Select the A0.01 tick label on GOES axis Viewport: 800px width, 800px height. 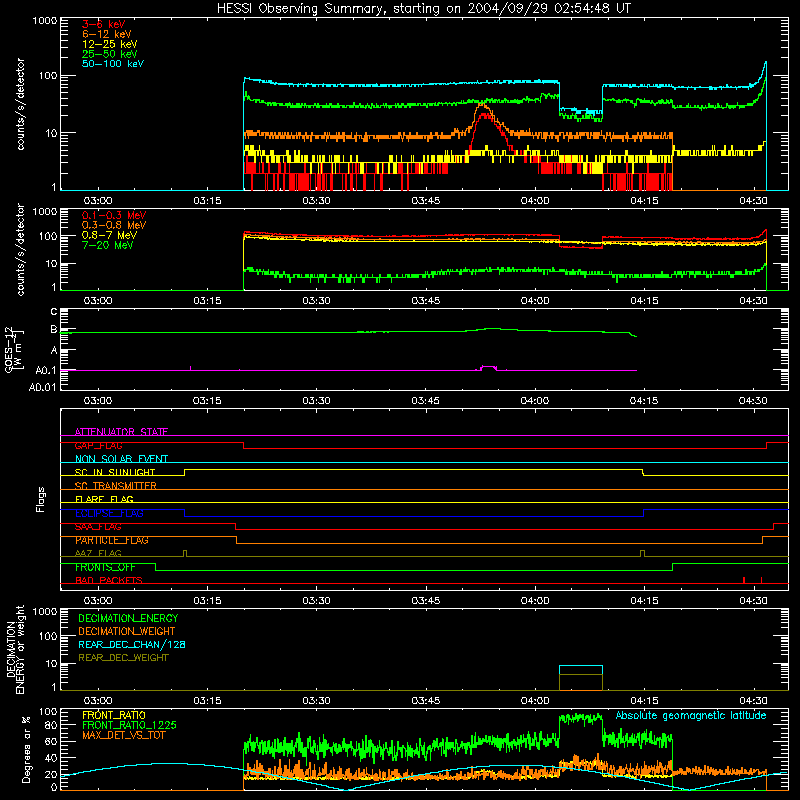coord(43,387)
